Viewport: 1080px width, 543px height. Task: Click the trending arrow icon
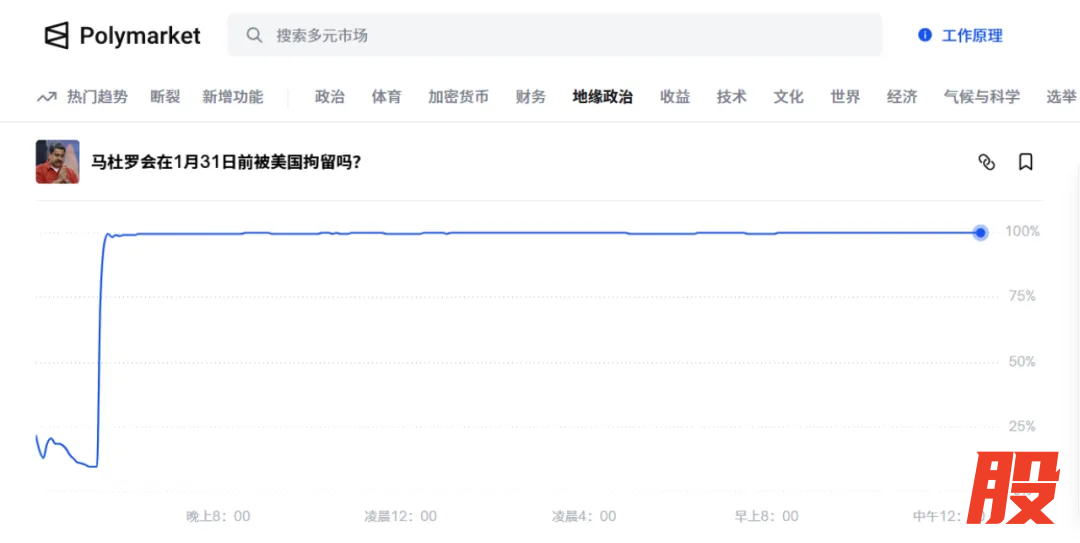[46, 97]
